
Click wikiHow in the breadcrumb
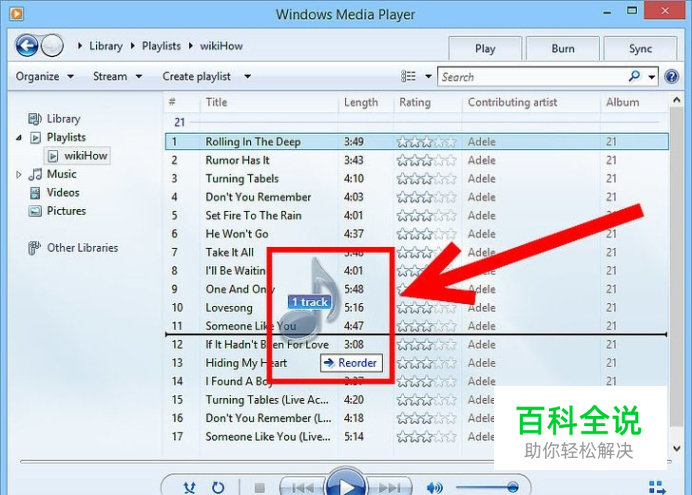coord(221,46)
